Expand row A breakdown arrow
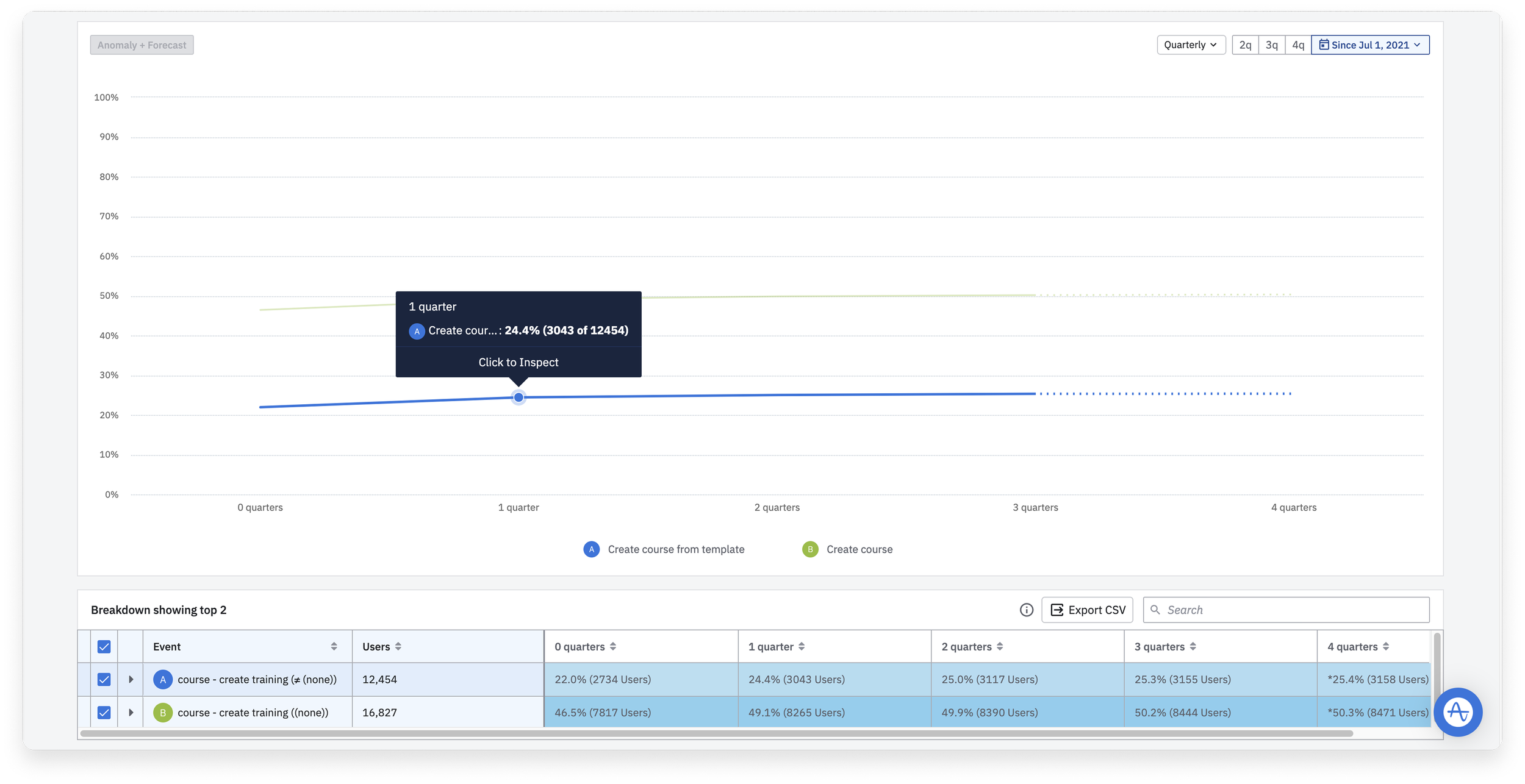This screenshot has width=1525, height=784. coord(131,679)
